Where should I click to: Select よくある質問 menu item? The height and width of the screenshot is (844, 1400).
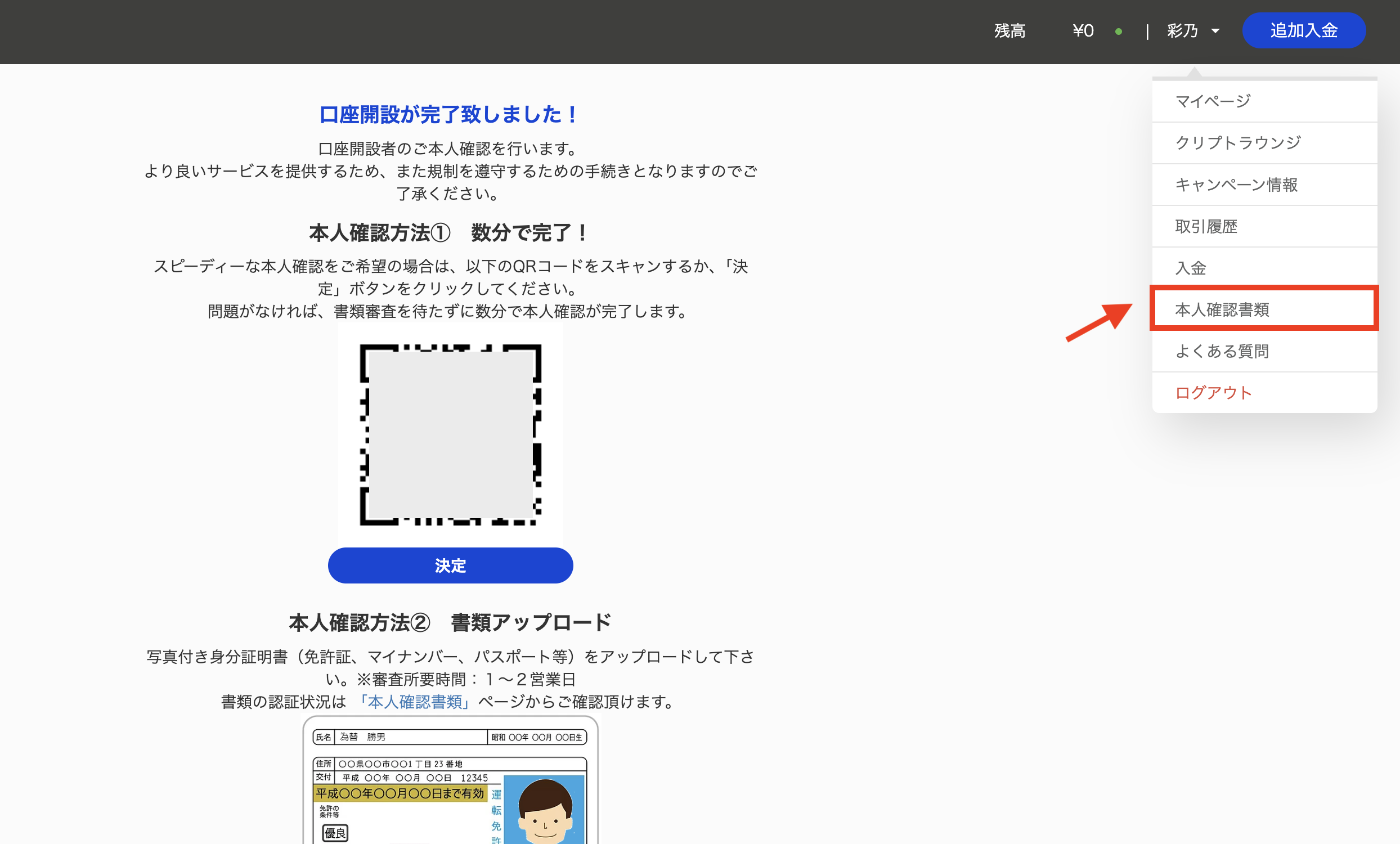[1264, 351]
